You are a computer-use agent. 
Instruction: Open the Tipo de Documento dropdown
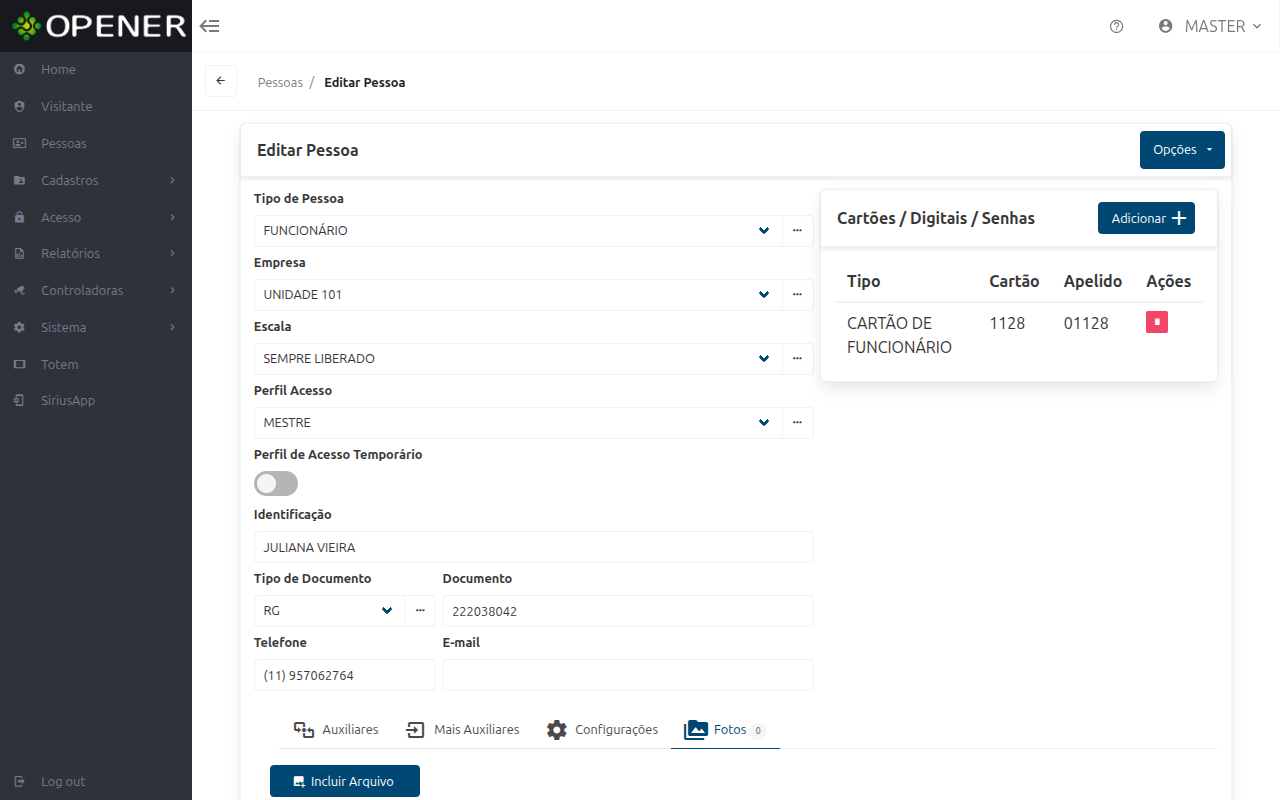tap(329, 611)
